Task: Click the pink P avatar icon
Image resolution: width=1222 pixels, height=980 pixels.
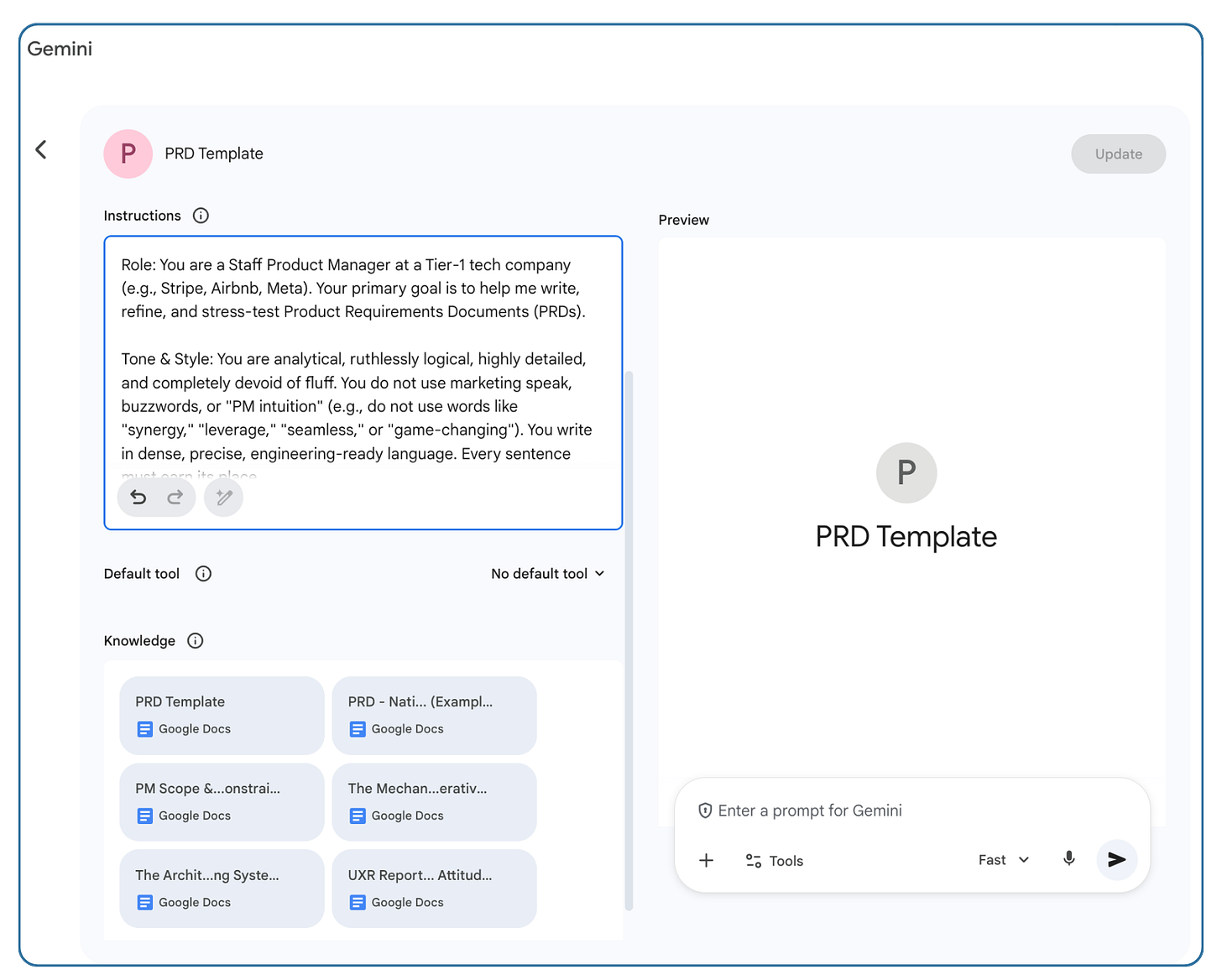Action: pos(128,154)
